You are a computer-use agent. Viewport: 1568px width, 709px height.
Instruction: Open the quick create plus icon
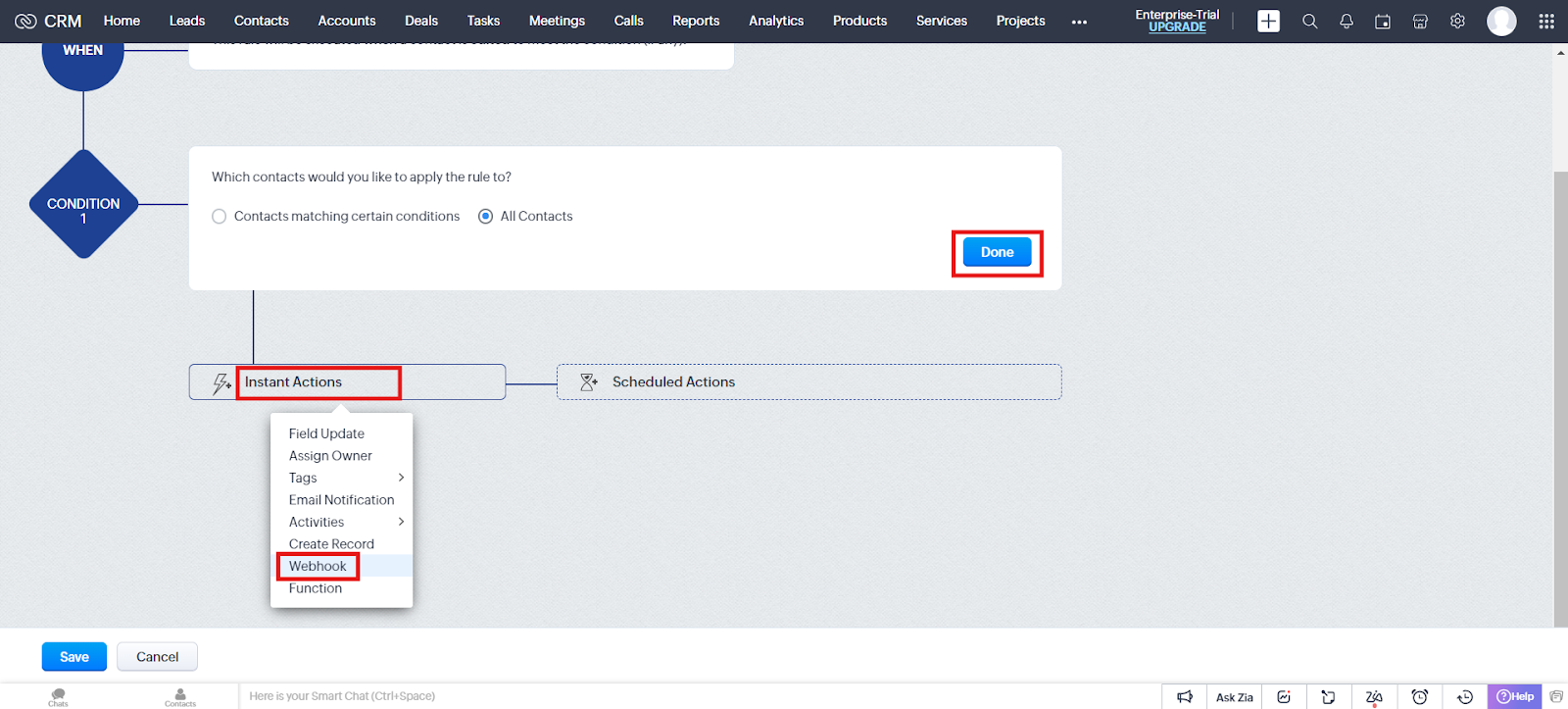click(1268, 21)
